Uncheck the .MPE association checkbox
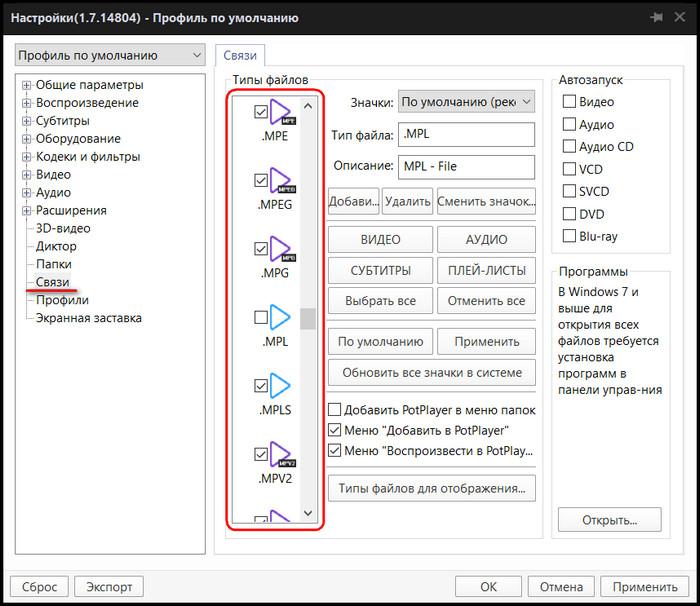 (261, 112)
